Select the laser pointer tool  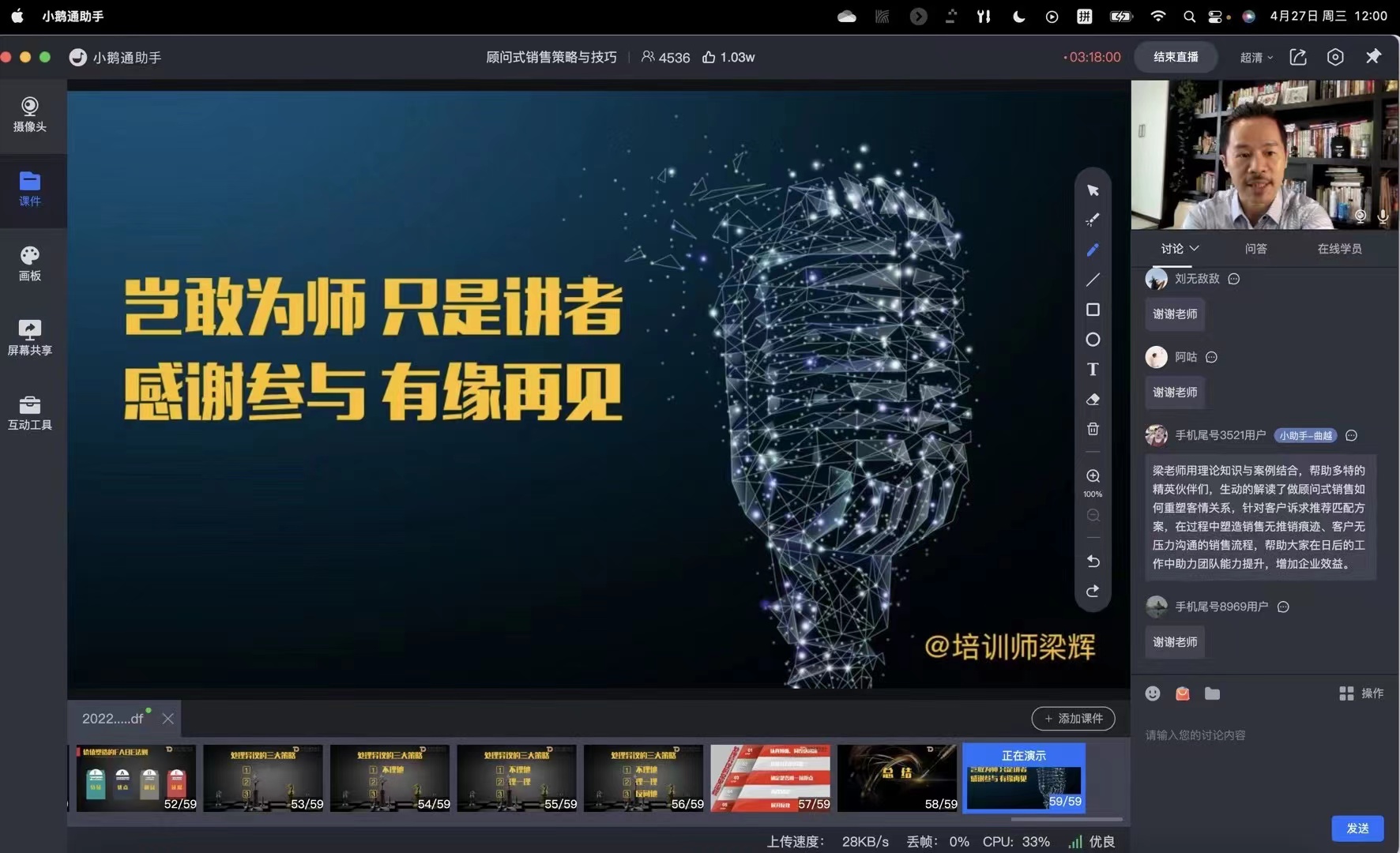coord(1093,220)
